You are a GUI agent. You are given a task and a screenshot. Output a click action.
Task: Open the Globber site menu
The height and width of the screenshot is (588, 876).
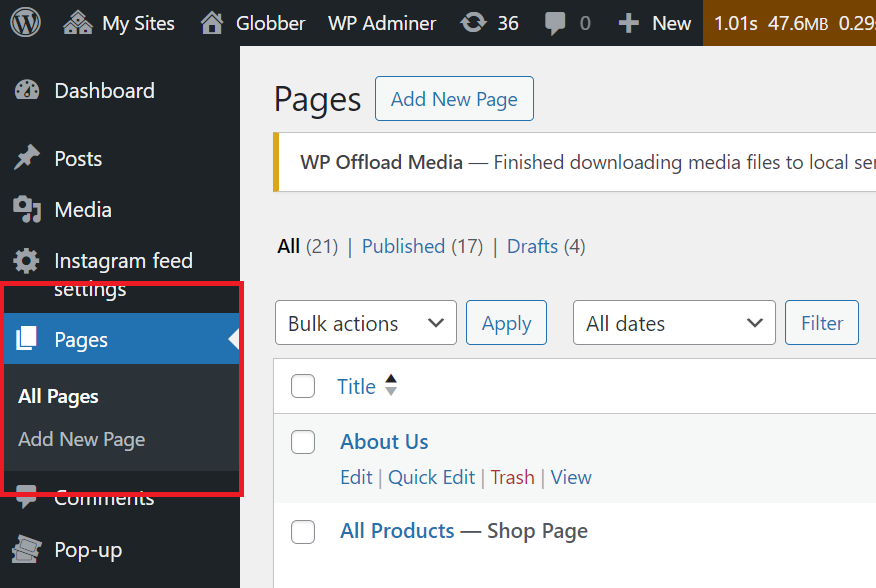270,23
